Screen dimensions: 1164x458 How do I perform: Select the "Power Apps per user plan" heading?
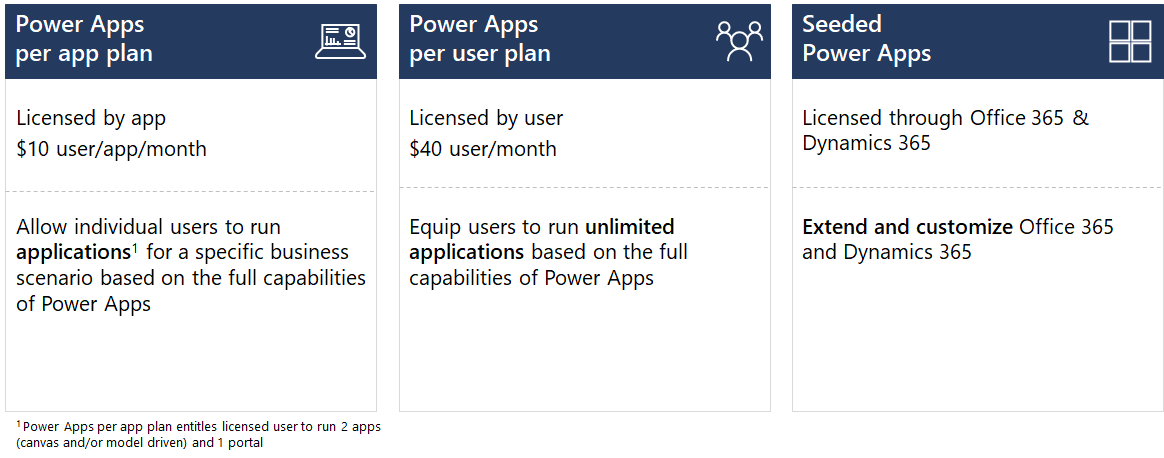pos(480,39)
